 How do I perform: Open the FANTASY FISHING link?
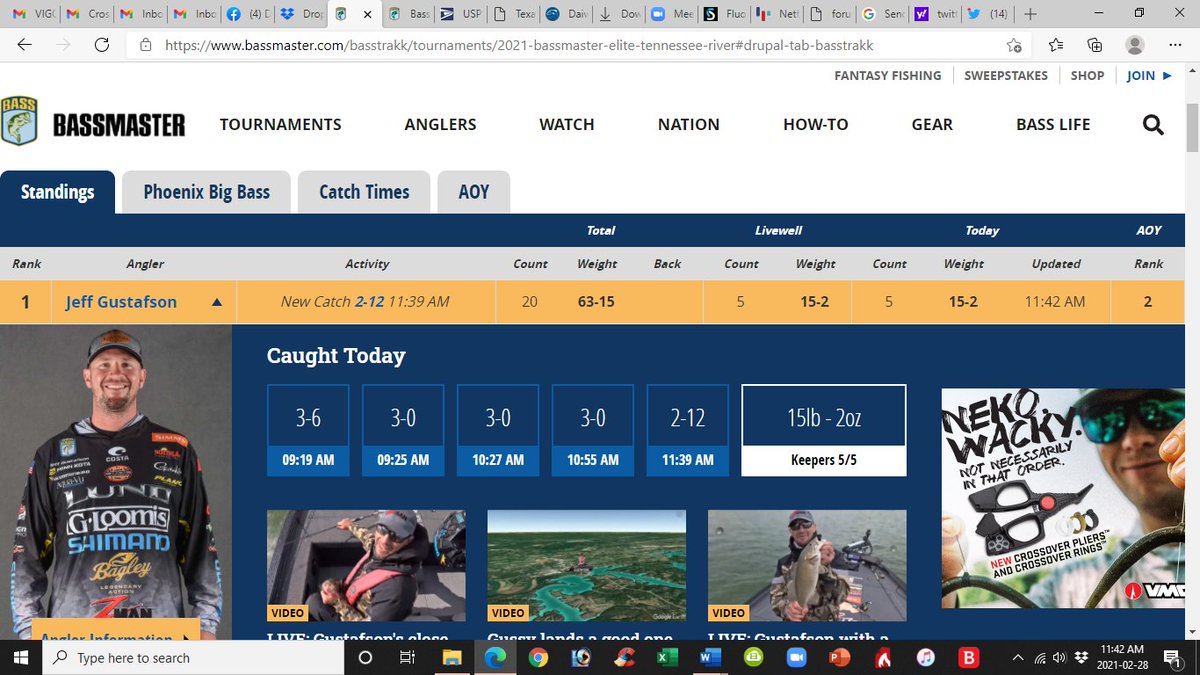click(x=887, y=75)
